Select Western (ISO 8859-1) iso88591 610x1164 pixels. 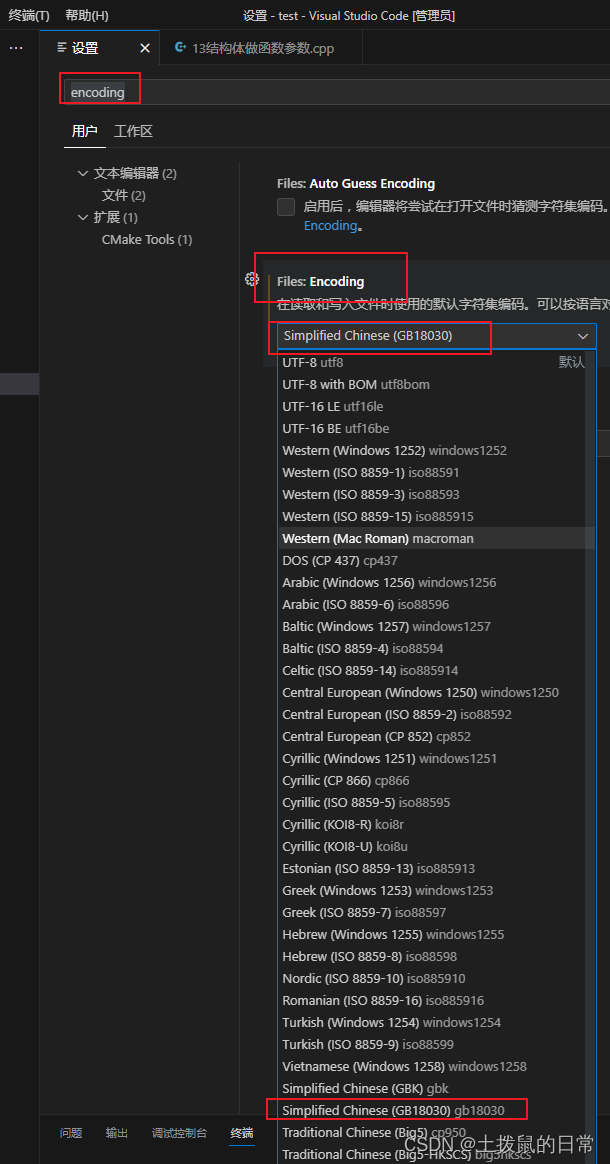436,472
